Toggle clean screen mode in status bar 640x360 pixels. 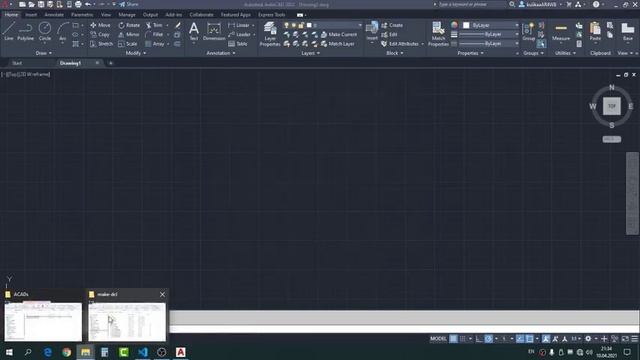coord(625,339)
